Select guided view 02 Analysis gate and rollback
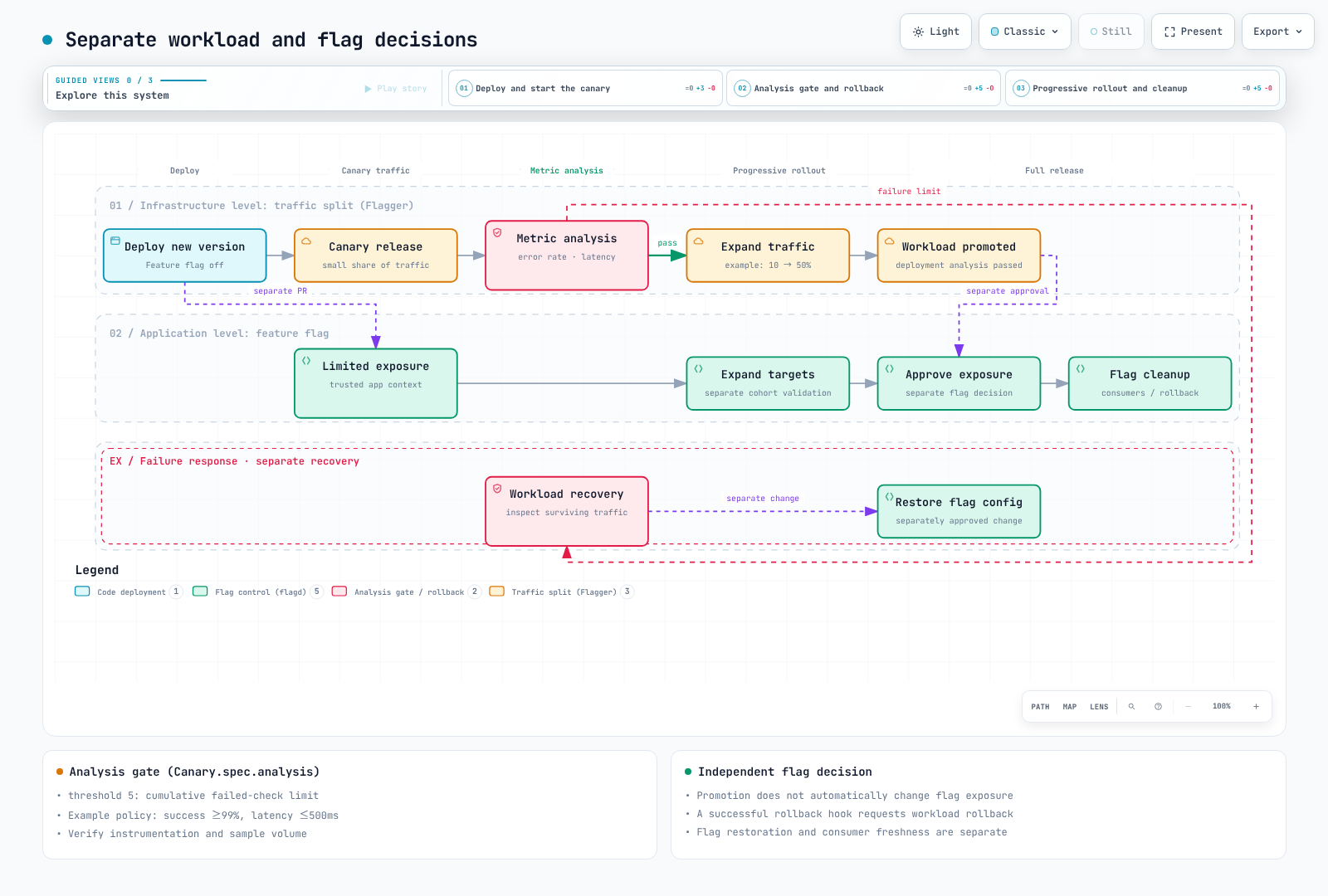The image size is (1328, 896). (863, 88)
